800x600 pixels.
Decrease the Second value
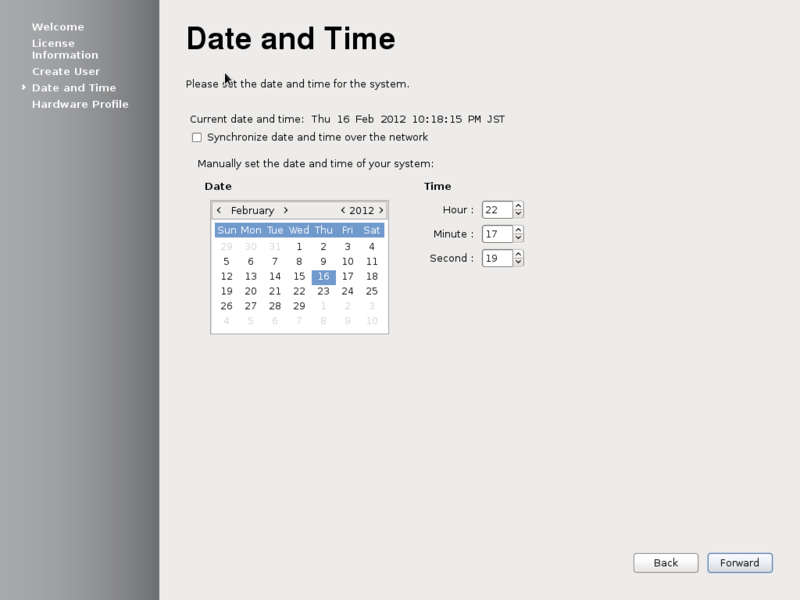click(518, 262)
